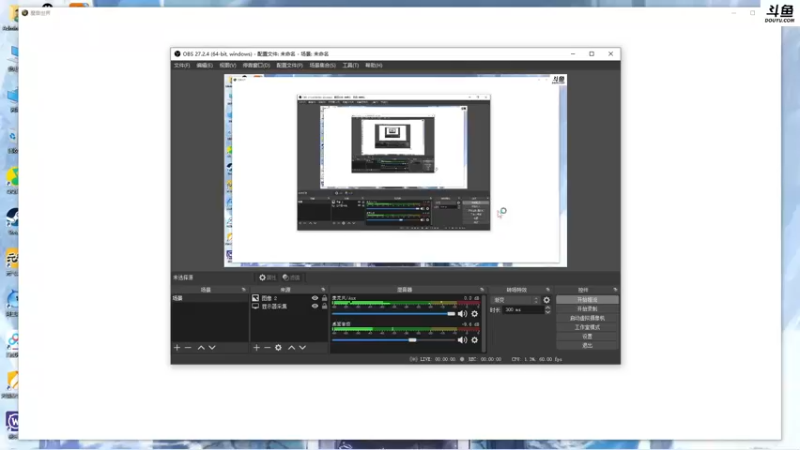
Task: Click the 桌面音频 volume slider handle
Action: point(412,340)
